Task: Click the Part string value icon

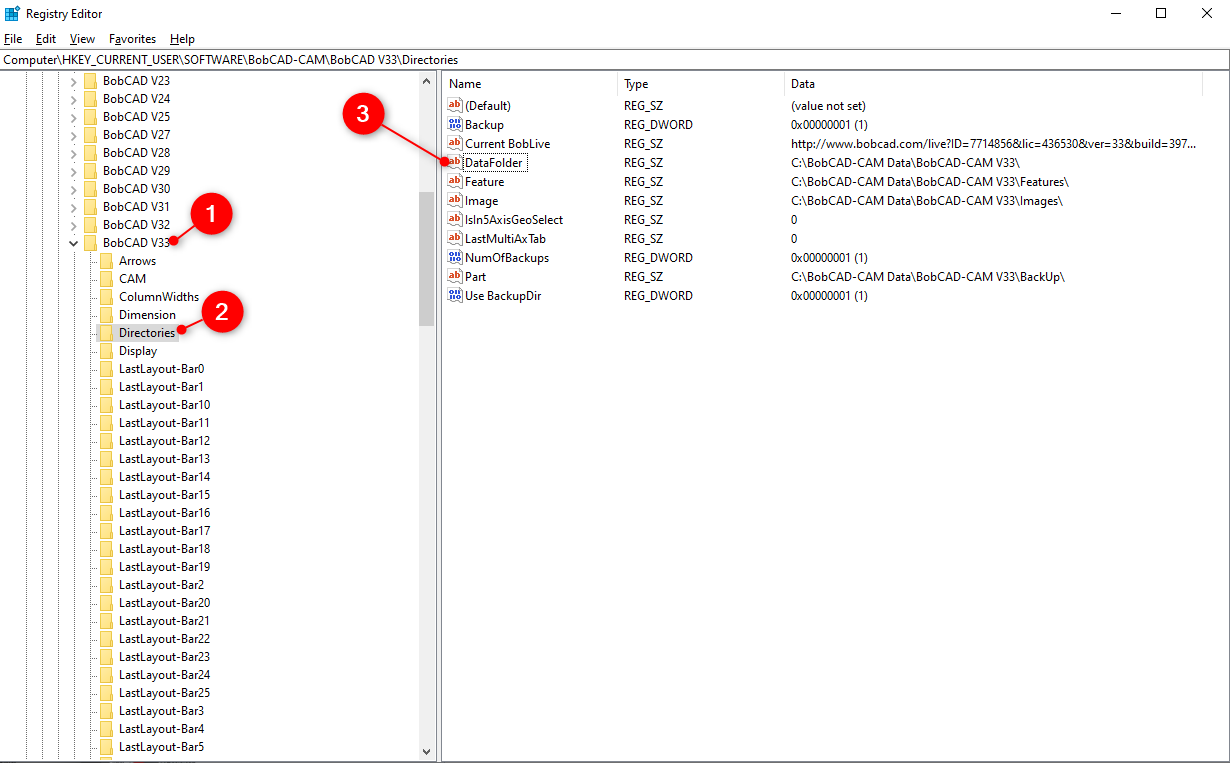Action: point(455,276)
